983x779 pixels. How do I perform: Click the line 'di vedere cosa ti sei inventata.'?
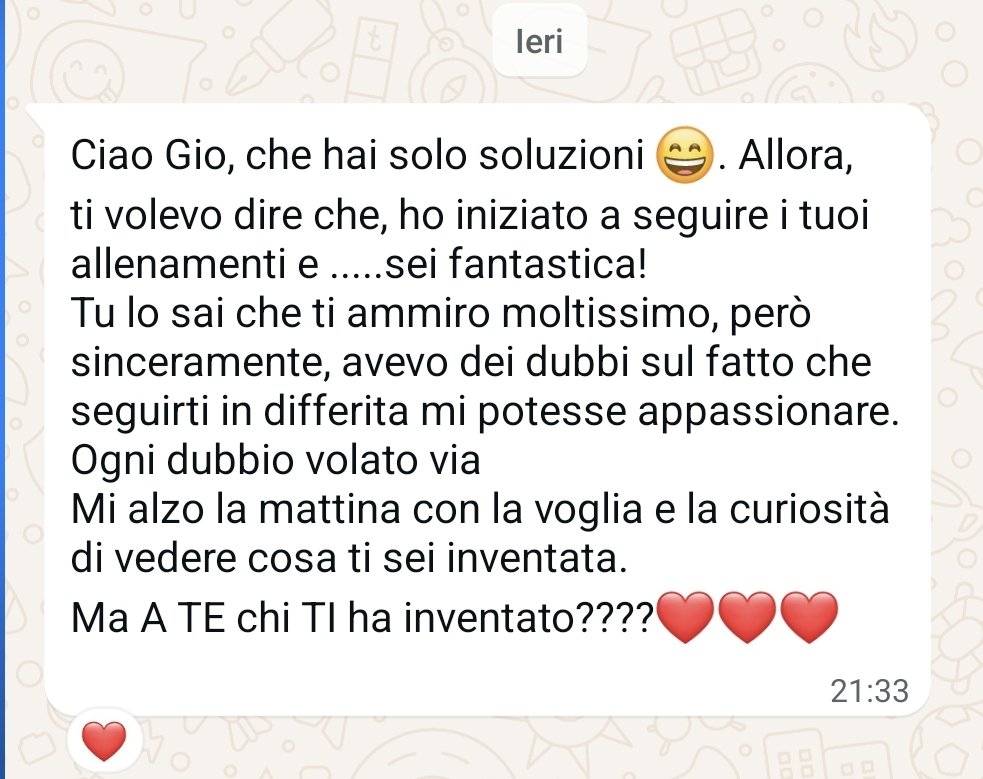pyautogui.click(x=349, y=558)
